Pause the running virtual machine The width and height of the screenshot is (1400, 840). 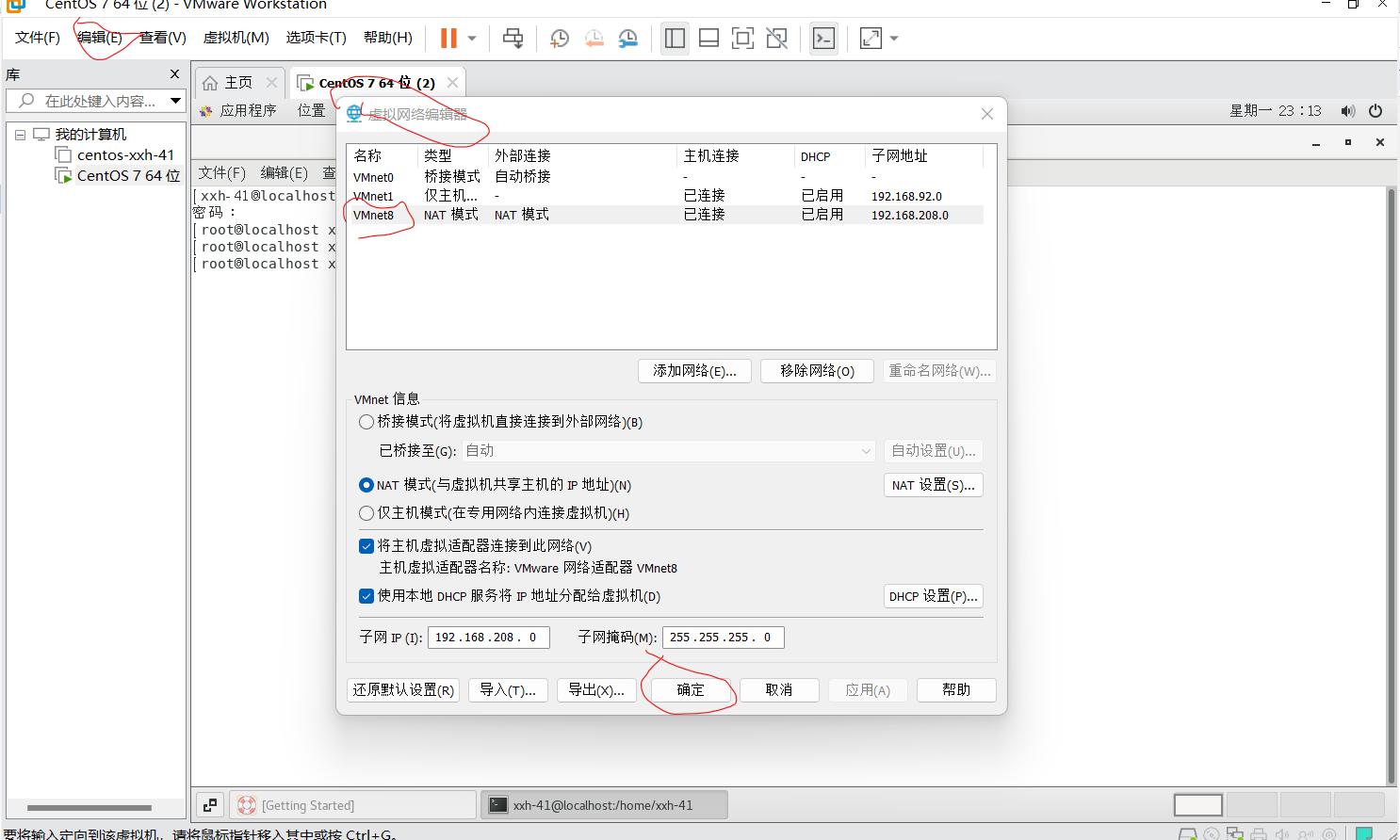[x=448, y=39]
